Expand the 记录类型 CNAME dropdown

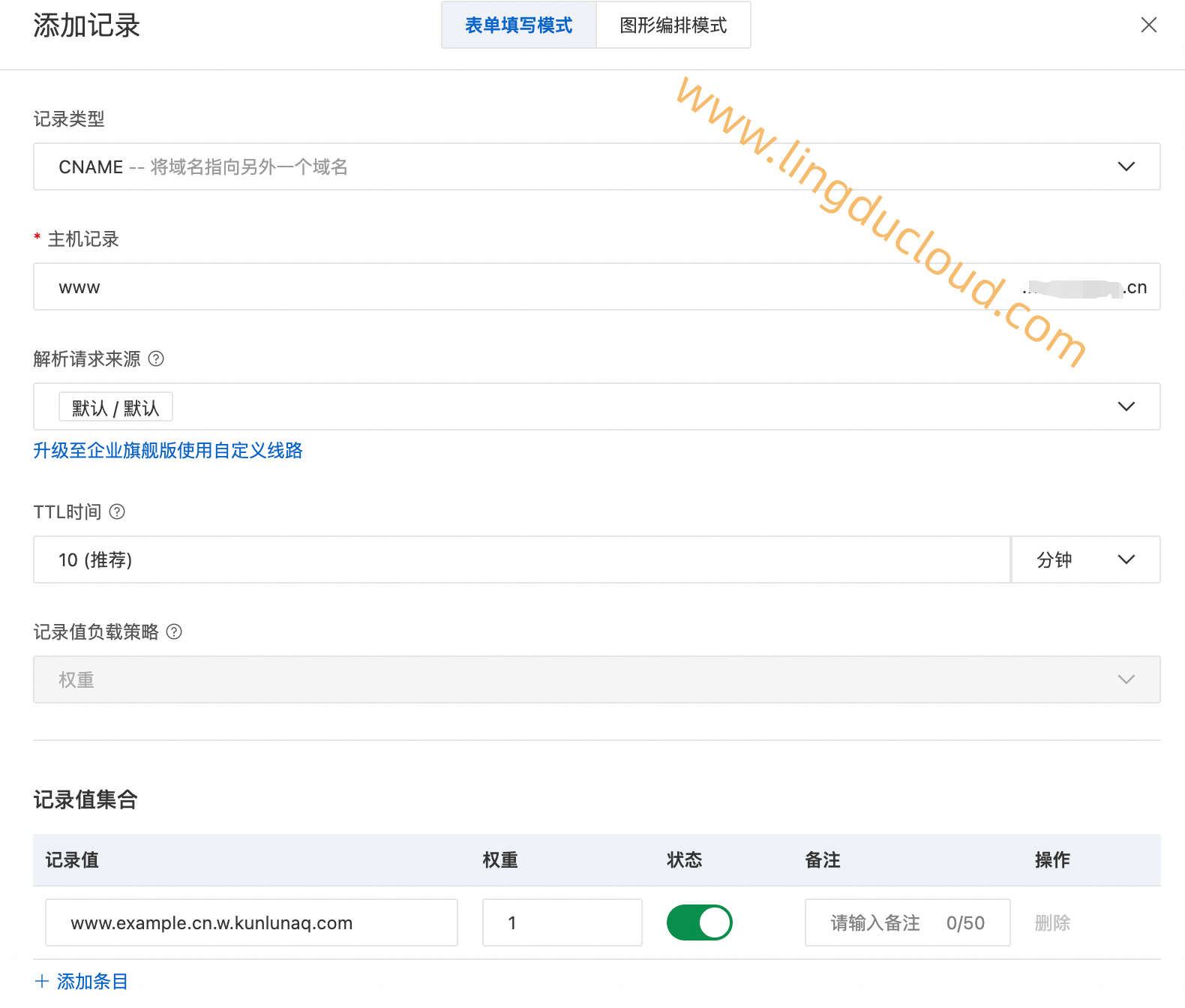click(596, 166)
